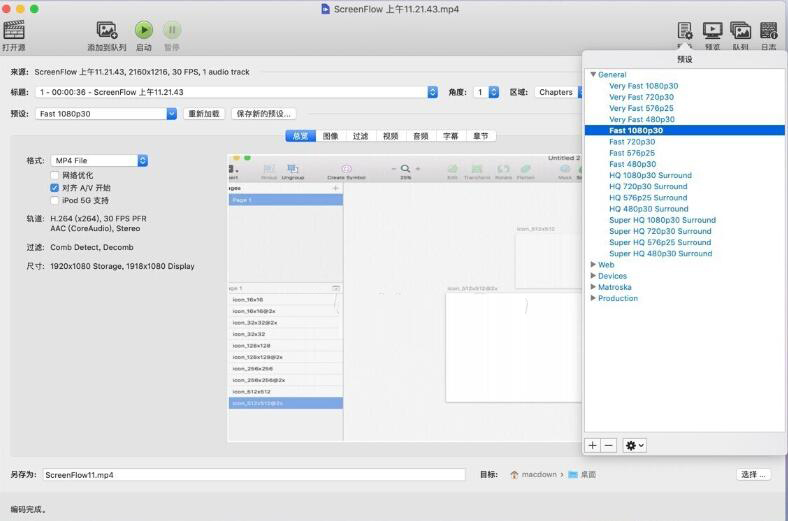This screenshot has width=788, height=521.
Task: Select the HQ 1080p30 Surround preset
Action: click(650, 175)
